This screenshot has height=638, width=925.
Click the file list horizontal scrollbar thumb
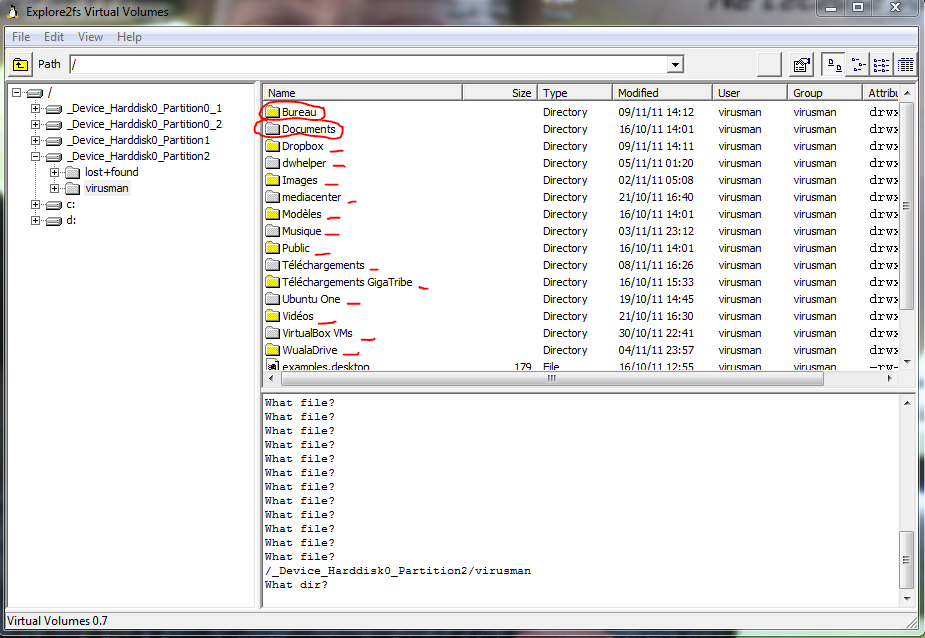[551, 378]
